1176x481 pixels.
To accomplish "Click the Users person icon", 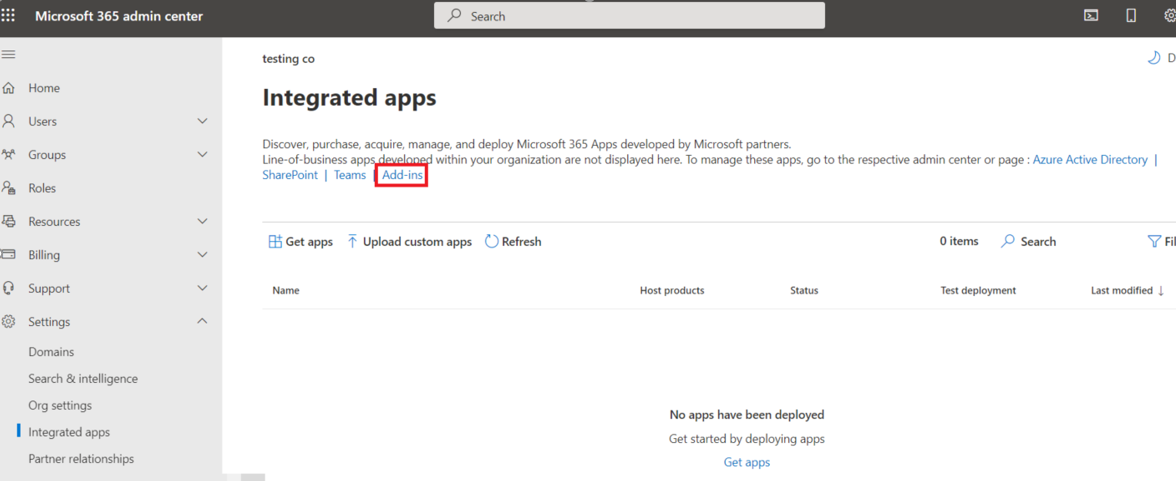I will tap(9, 122).
